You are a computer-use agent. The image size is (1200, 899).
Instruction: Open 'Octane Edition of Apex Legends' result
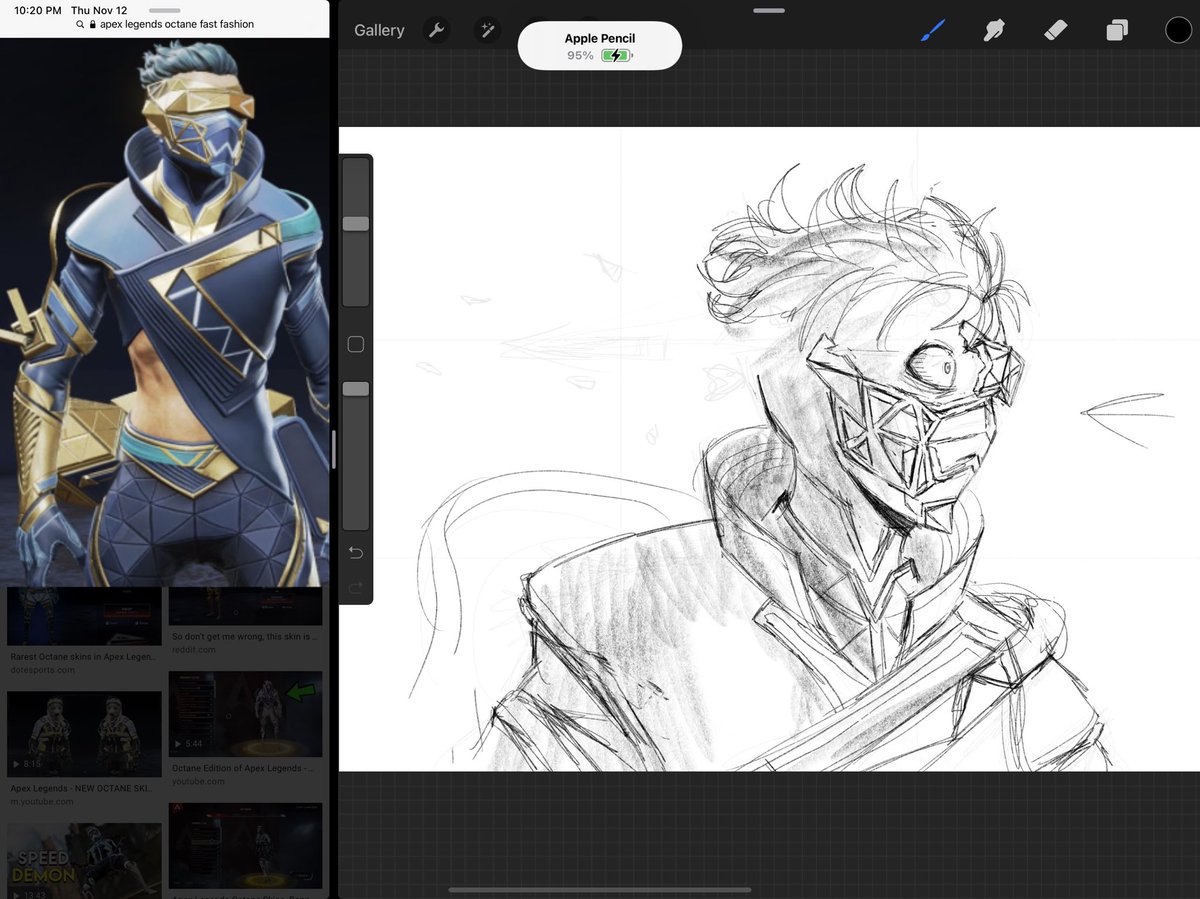(245, 768)
